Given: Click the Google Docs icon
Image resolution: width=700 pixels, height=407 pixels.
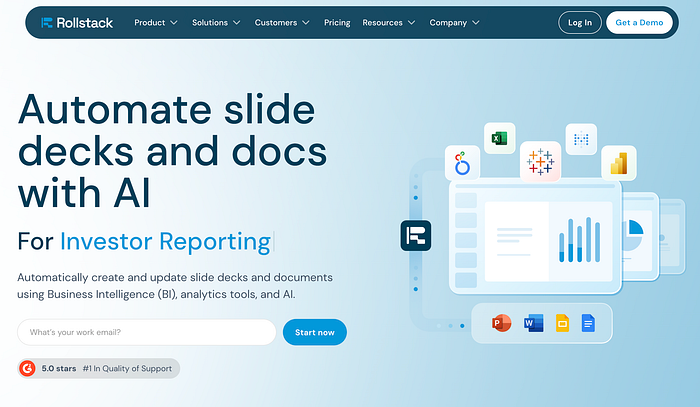Looking at the screenshot, I should coord(588,323).
